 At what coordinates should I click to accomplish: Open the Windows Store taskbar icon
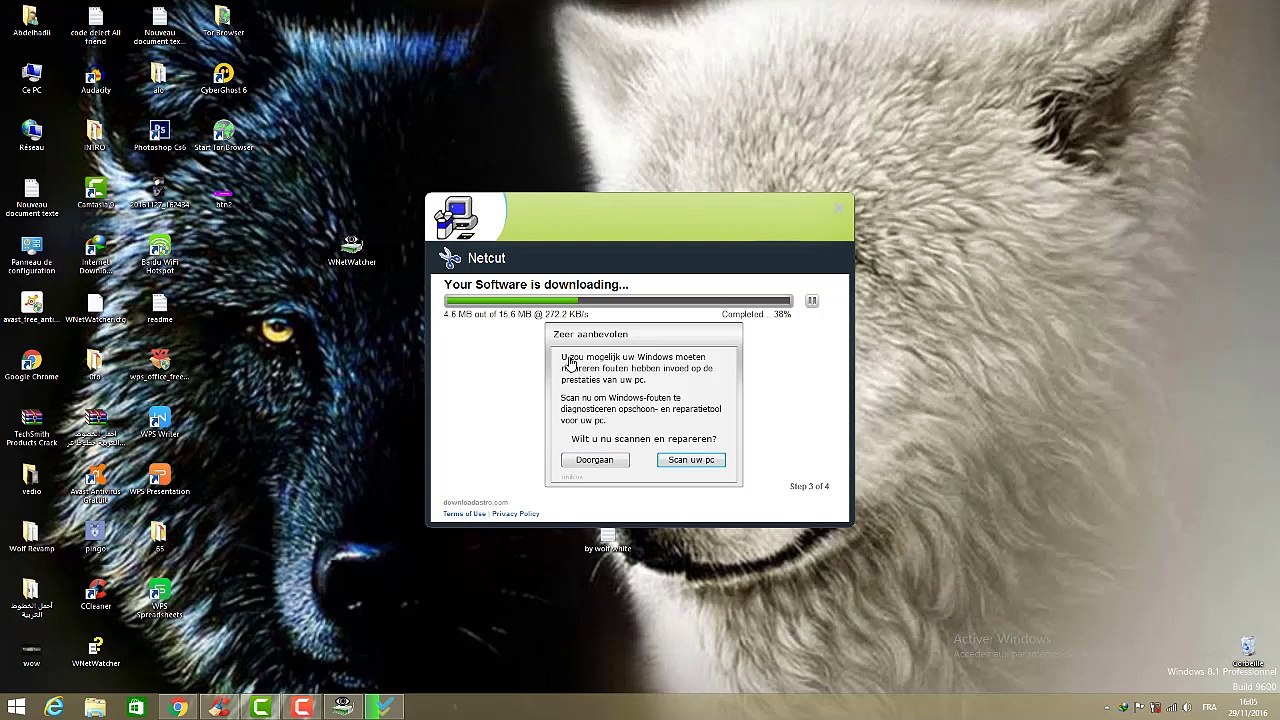[x=136, y=708]
